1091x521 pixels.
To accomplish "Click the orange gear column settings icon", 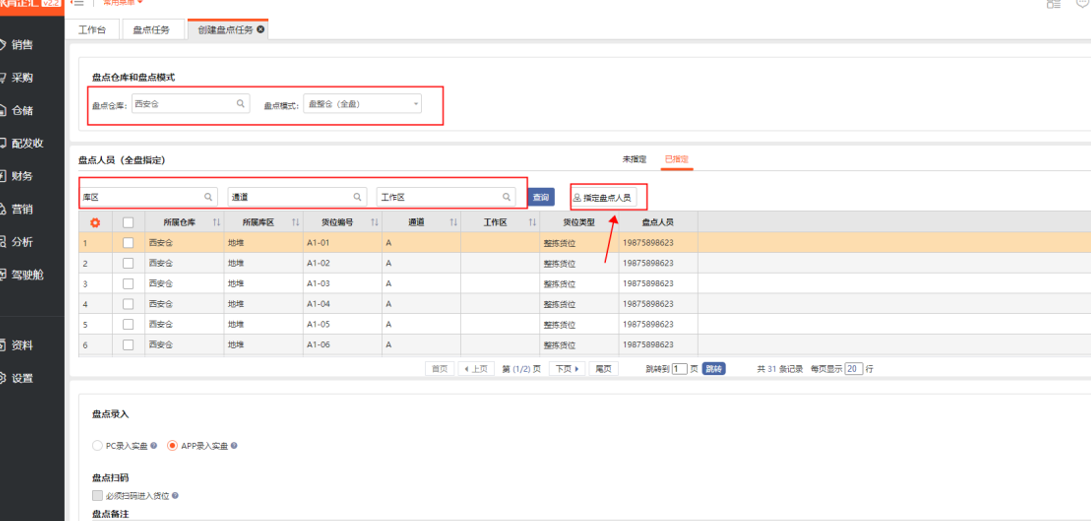I will pyautogui.click(x=96, y=222).
